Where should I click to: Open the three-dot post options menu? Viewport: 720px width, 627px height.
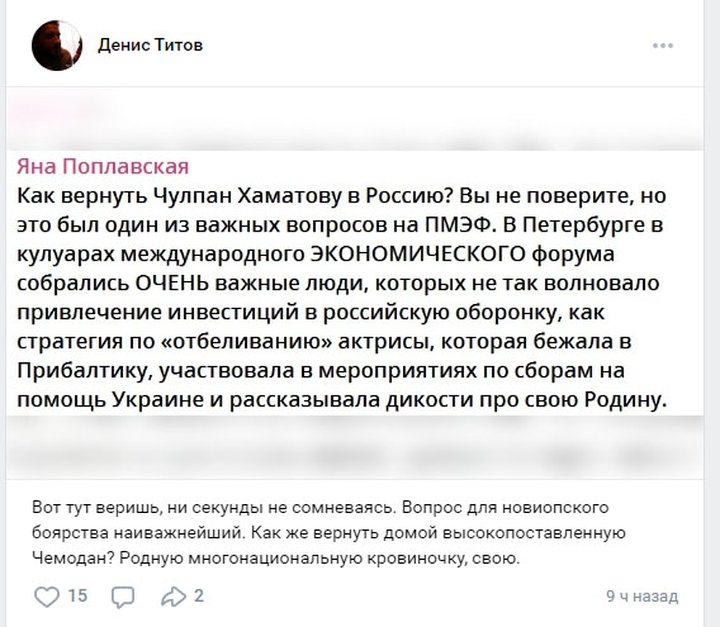663,45
